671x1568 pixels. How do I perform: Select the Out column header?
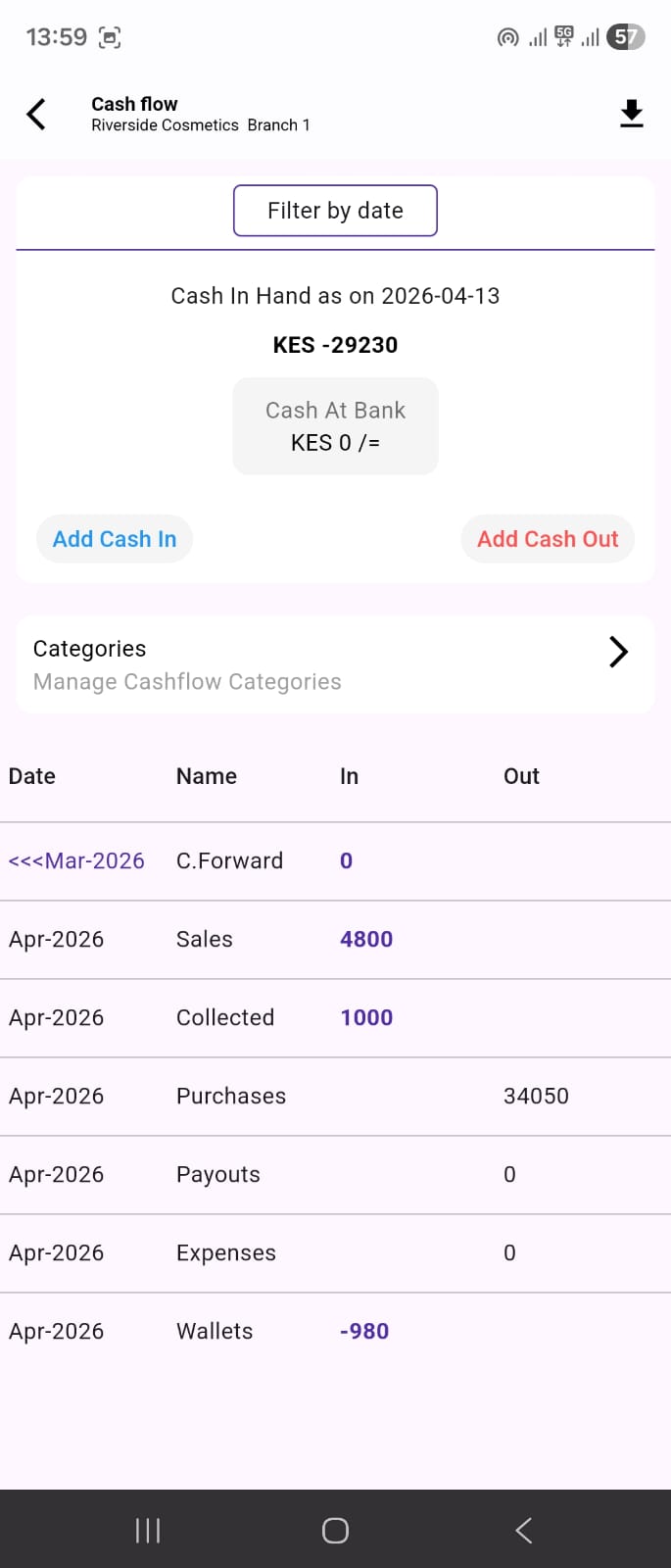520,775
